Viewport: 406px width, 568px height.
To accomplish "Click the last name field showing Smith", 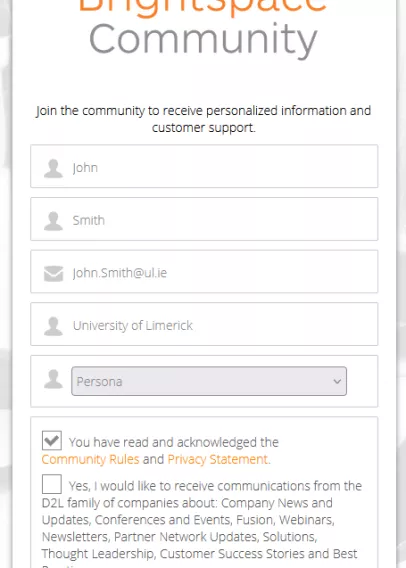I will click(204, 219).
